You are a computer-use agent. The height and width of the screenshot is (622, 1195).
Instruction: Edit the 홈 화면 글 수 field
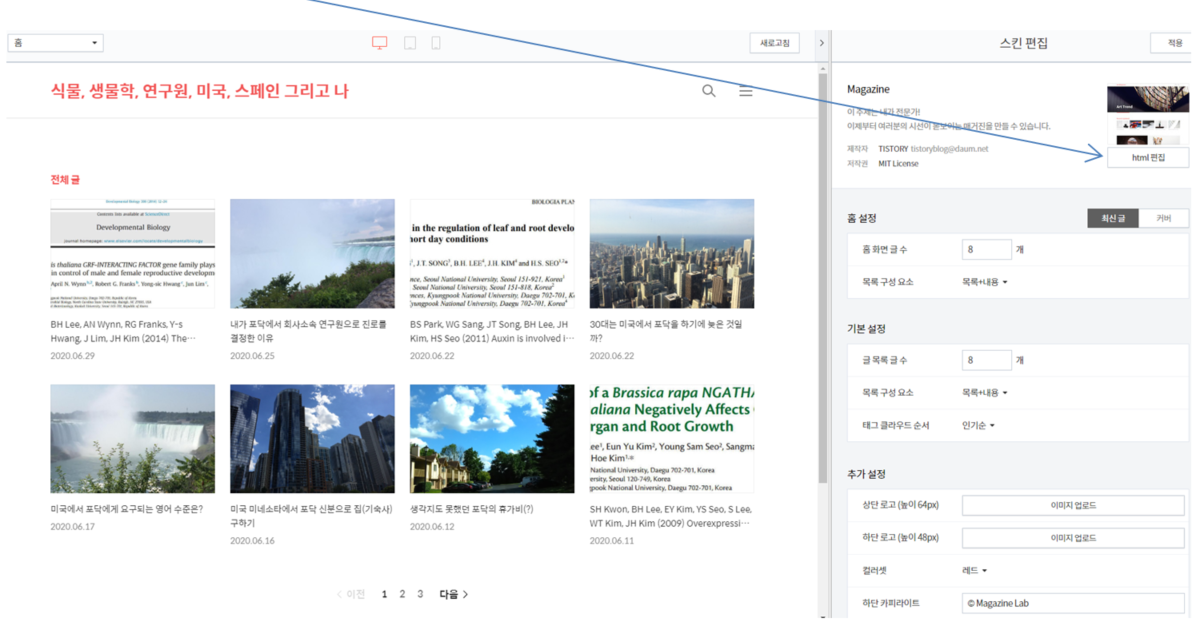[x=986, y=249]
